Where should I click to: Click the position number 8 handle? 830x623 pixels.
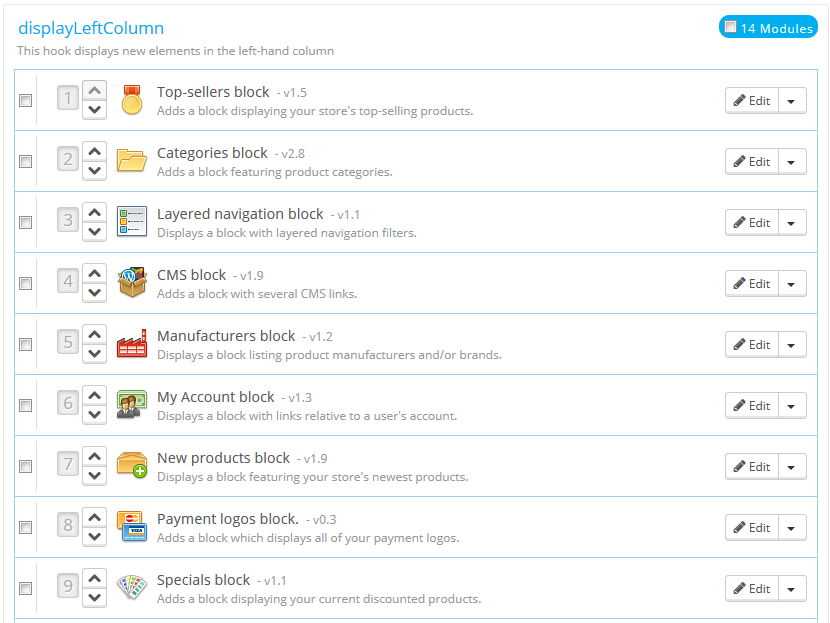[68, 527]
